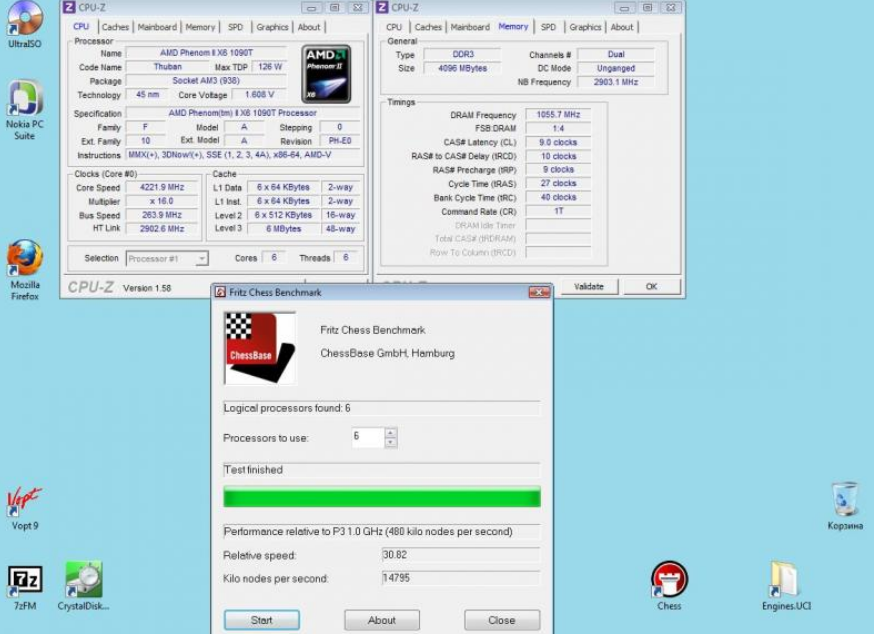Image resolution: width=874 pixels, height=634 pixels.
Task: Click the memory Size value 4096 MBytes
Action: (x=462, y=68)
